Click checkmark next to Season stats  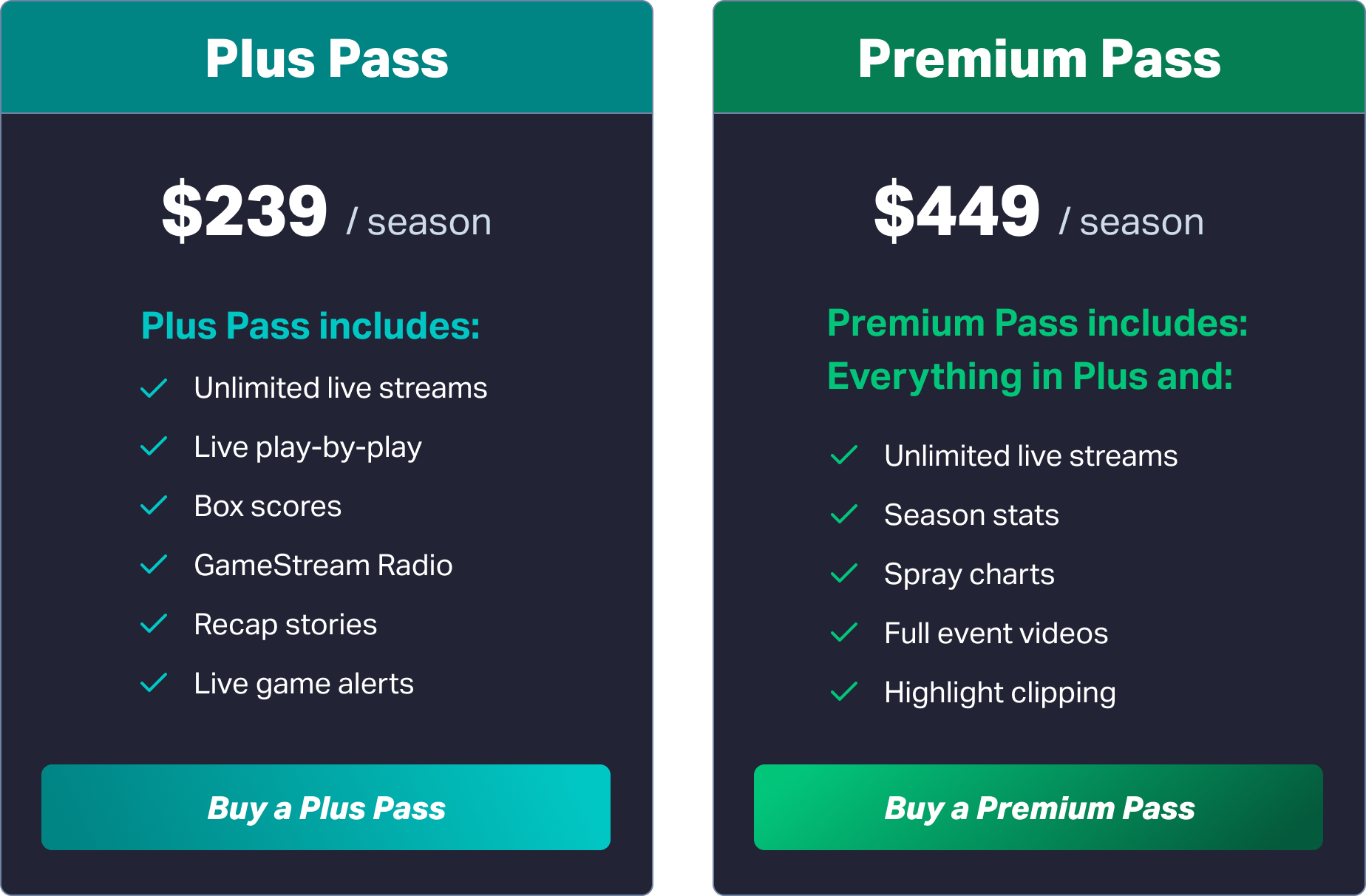(844, 515)
